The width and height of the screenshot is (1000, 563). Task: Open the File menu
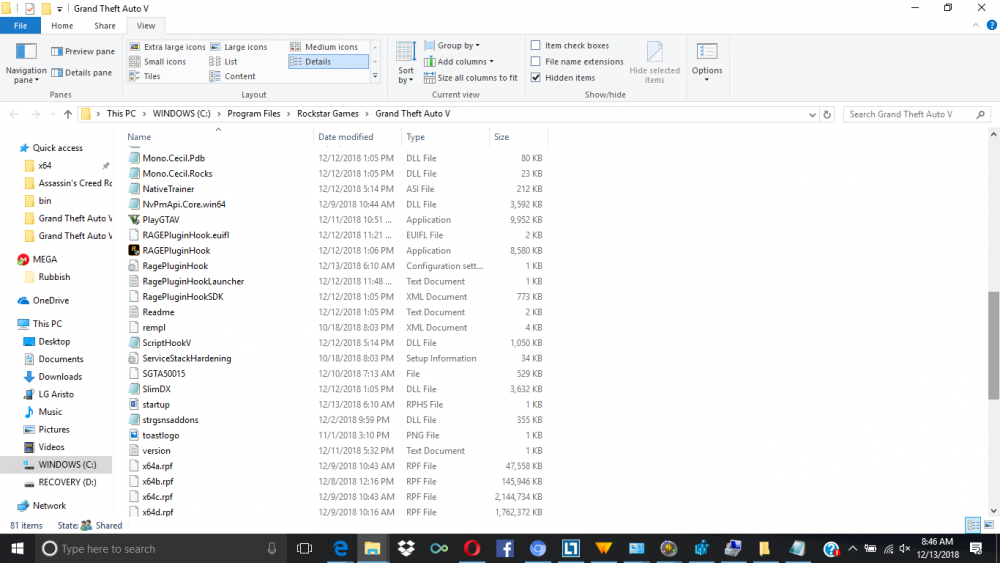point(20,26)
